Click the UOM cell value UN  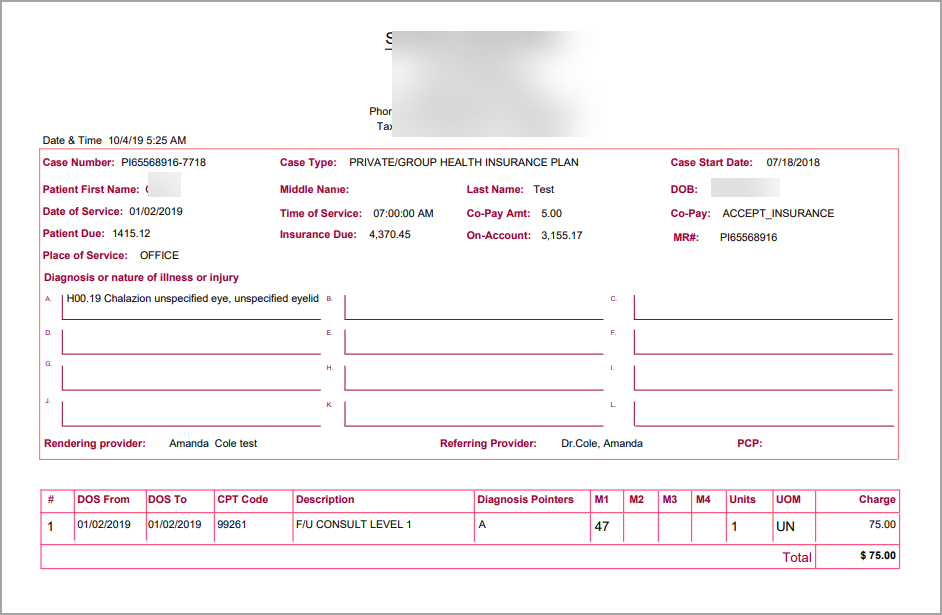pyautogui.click(x=785, y=527)
